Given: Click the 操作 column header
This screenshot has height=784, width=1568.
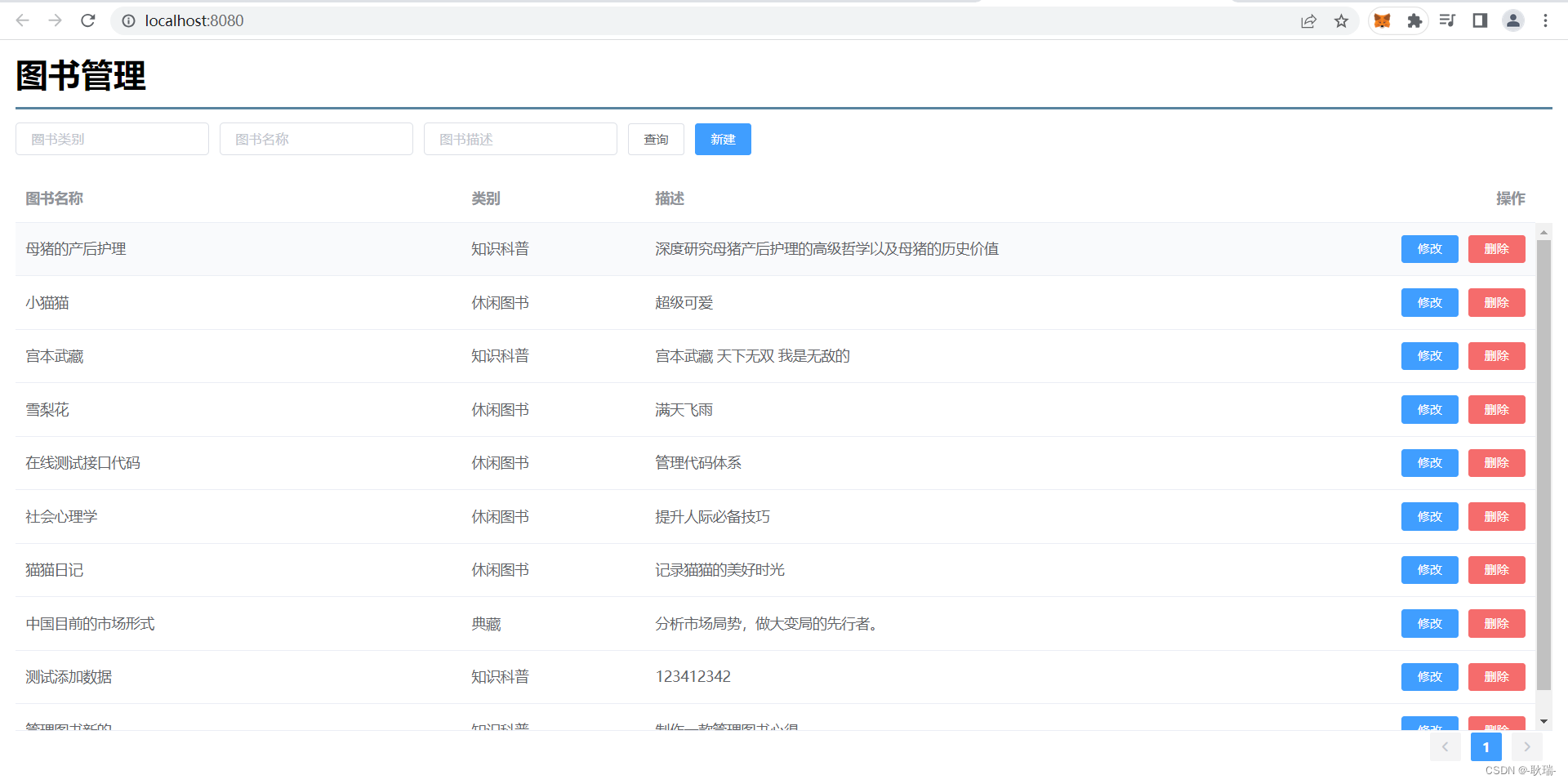Looking at the screenshot, I should (1511, 198).
